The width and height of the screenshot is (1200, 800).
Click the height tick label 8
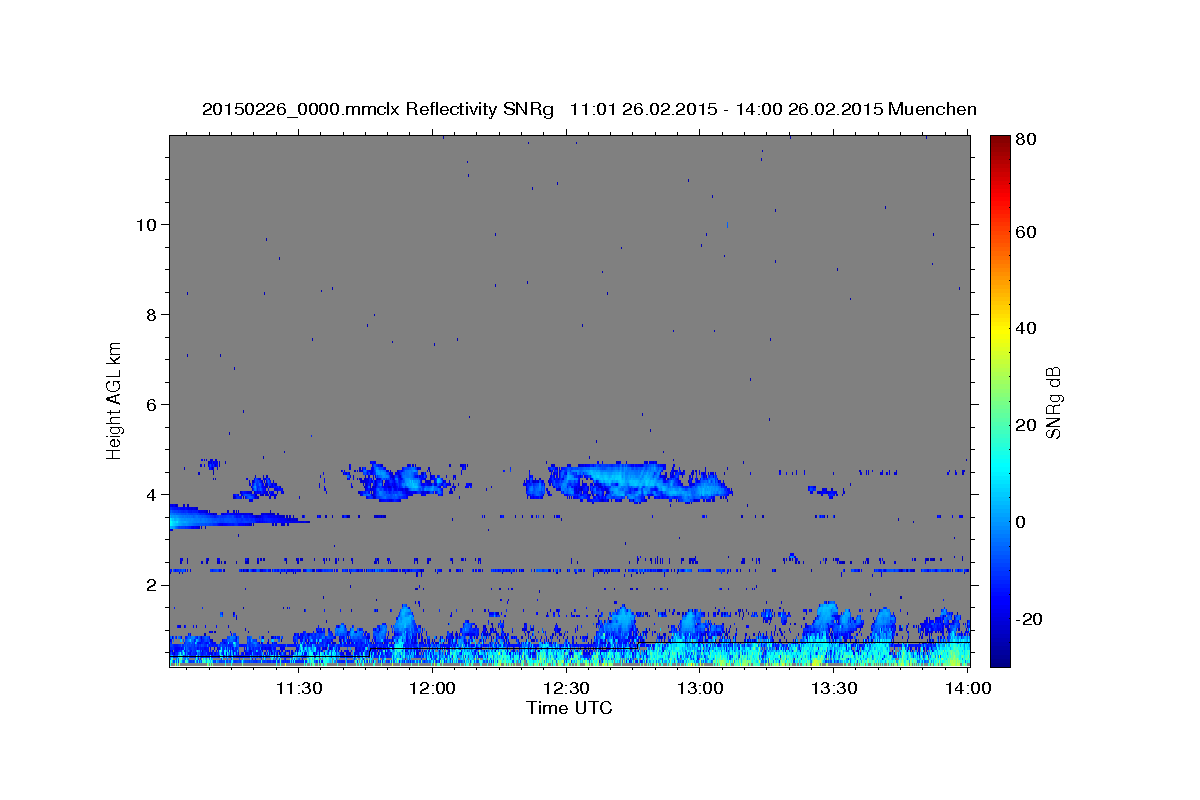click(152, 314)
